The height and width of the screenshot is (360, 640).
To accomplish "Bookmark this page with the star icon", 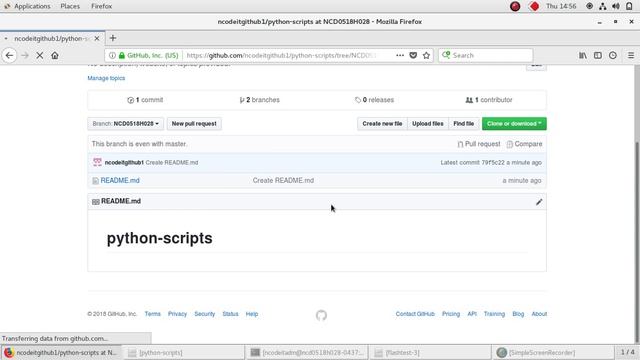I will coord(427,55).
